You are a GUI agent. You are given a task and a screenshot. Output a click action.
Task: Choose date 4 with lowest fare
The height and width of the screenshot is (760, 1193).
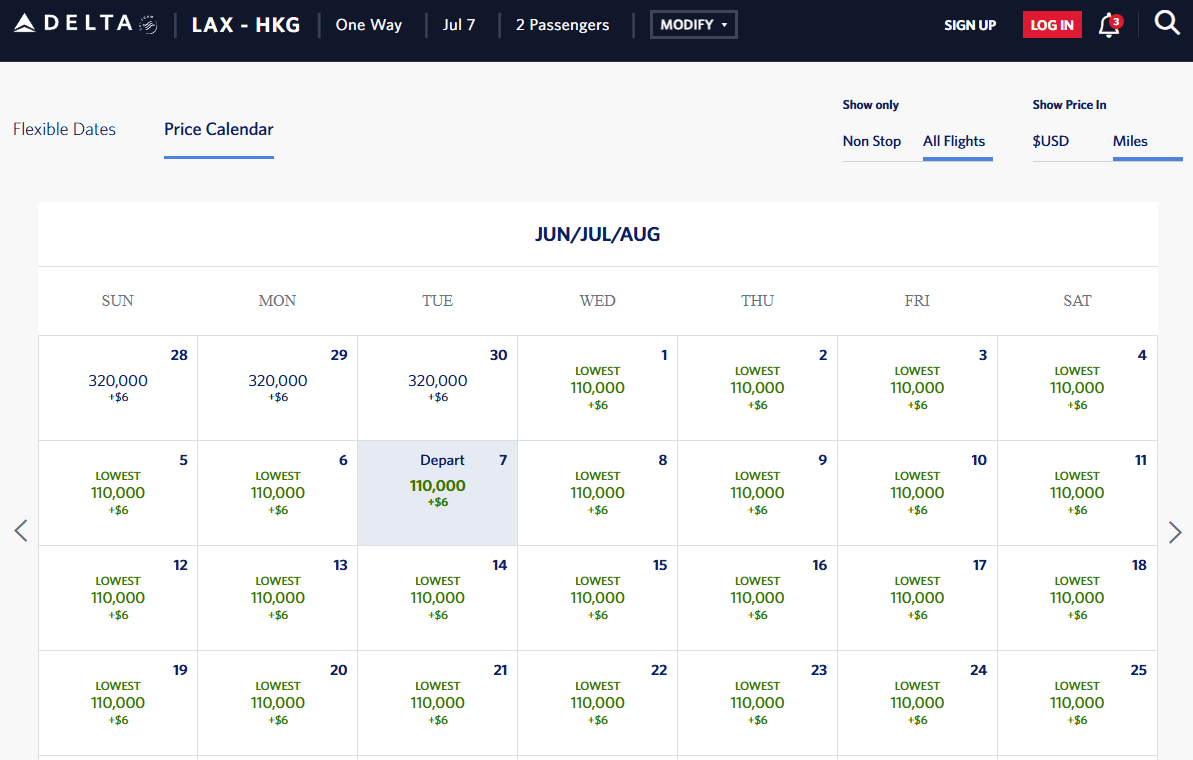[1077, 388]
